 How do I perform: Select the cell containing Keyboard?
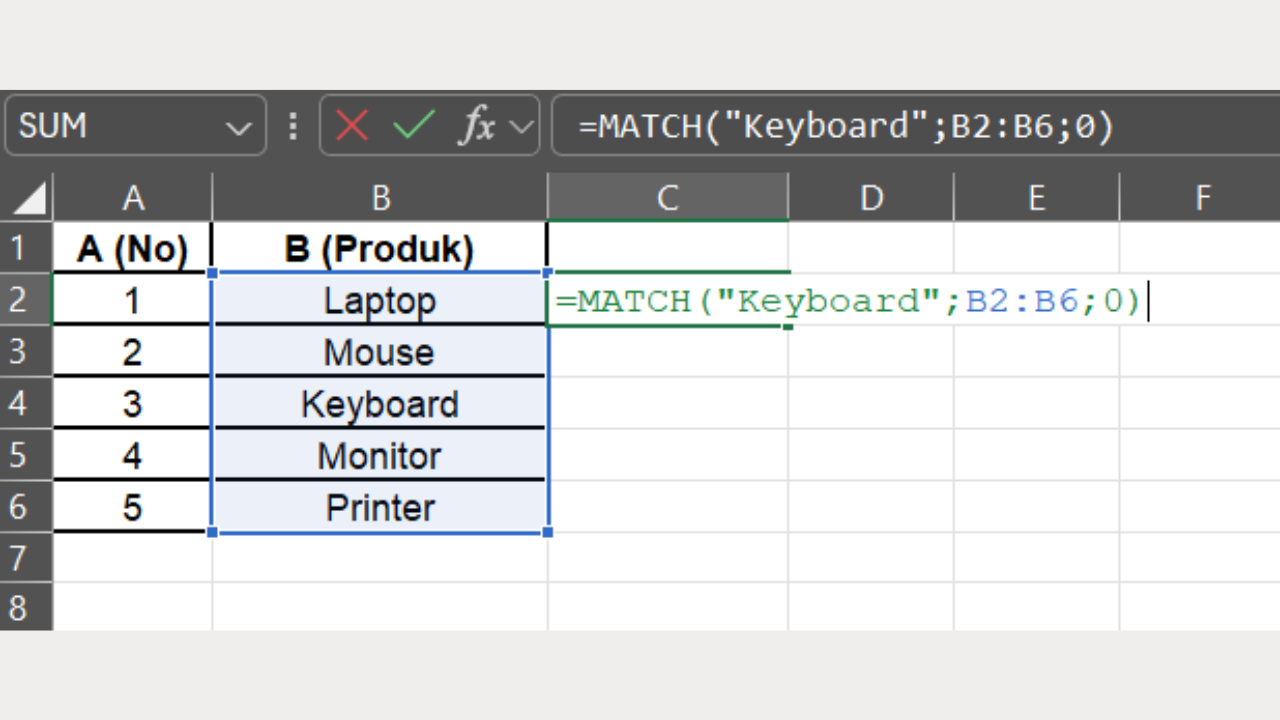click(380, 403)
